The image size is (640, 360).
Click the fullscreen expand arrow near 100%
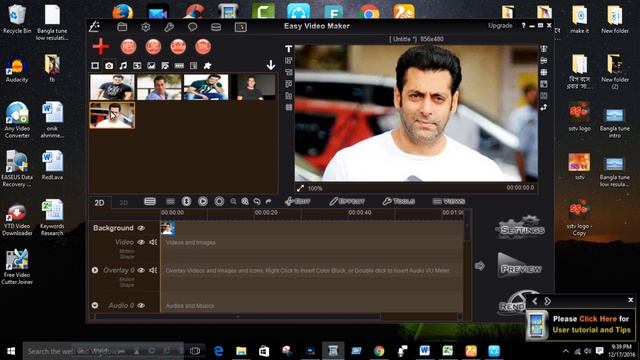pos(300,188)
